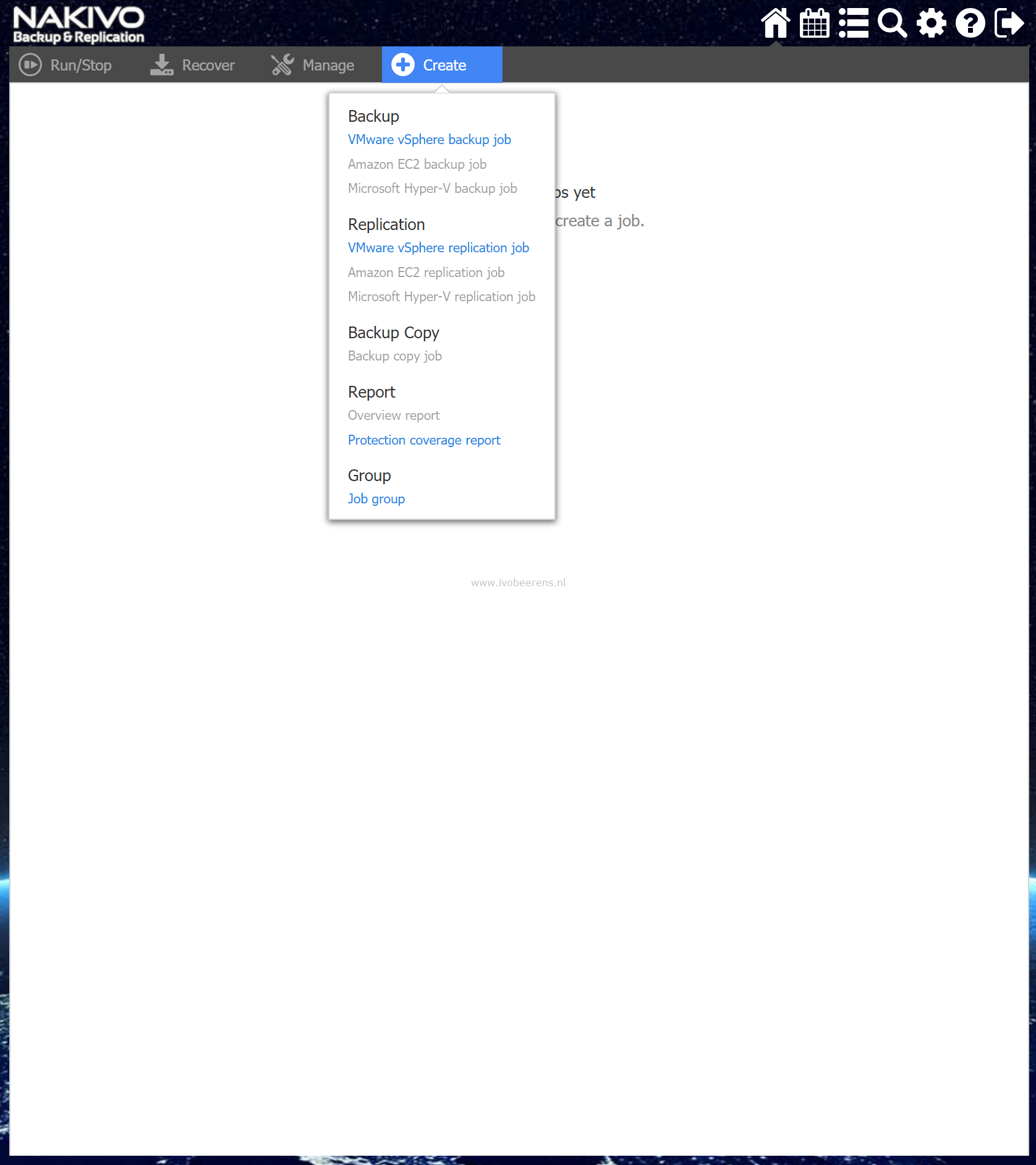Click the Backup Copy section heading
Screen dimensions: 1036x1165
(393, 333)
